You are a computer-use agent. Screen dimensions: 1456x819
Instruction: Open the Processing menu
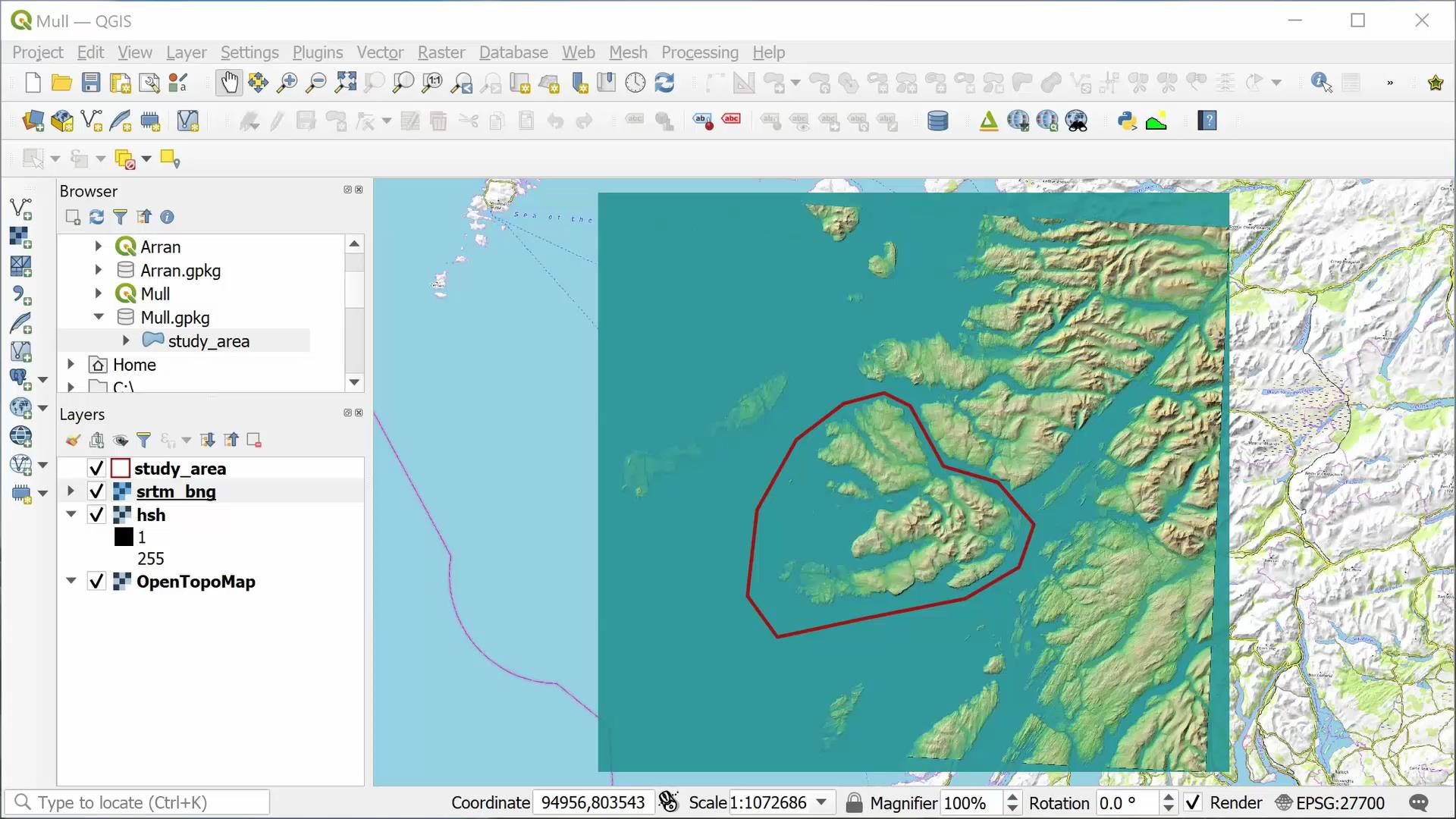699,52
